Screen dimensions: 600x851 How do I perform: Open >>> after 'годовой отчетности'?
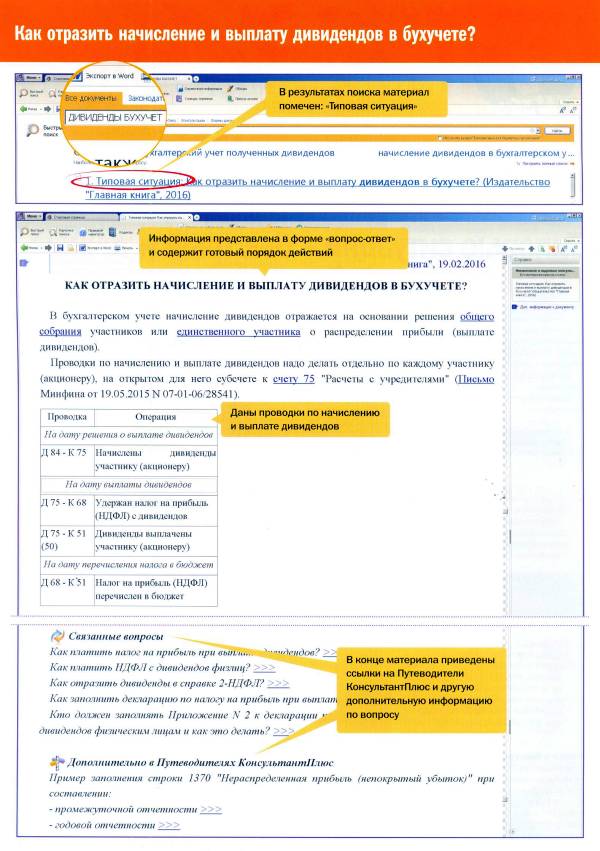tap(169, 825)
